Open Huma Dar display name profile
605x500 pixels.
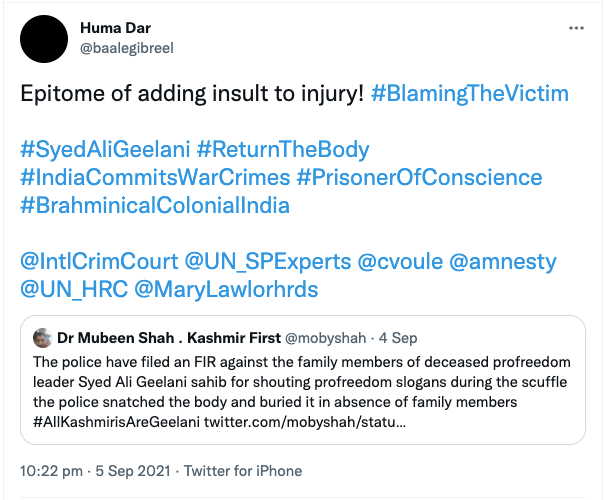[x=118, y=26]
